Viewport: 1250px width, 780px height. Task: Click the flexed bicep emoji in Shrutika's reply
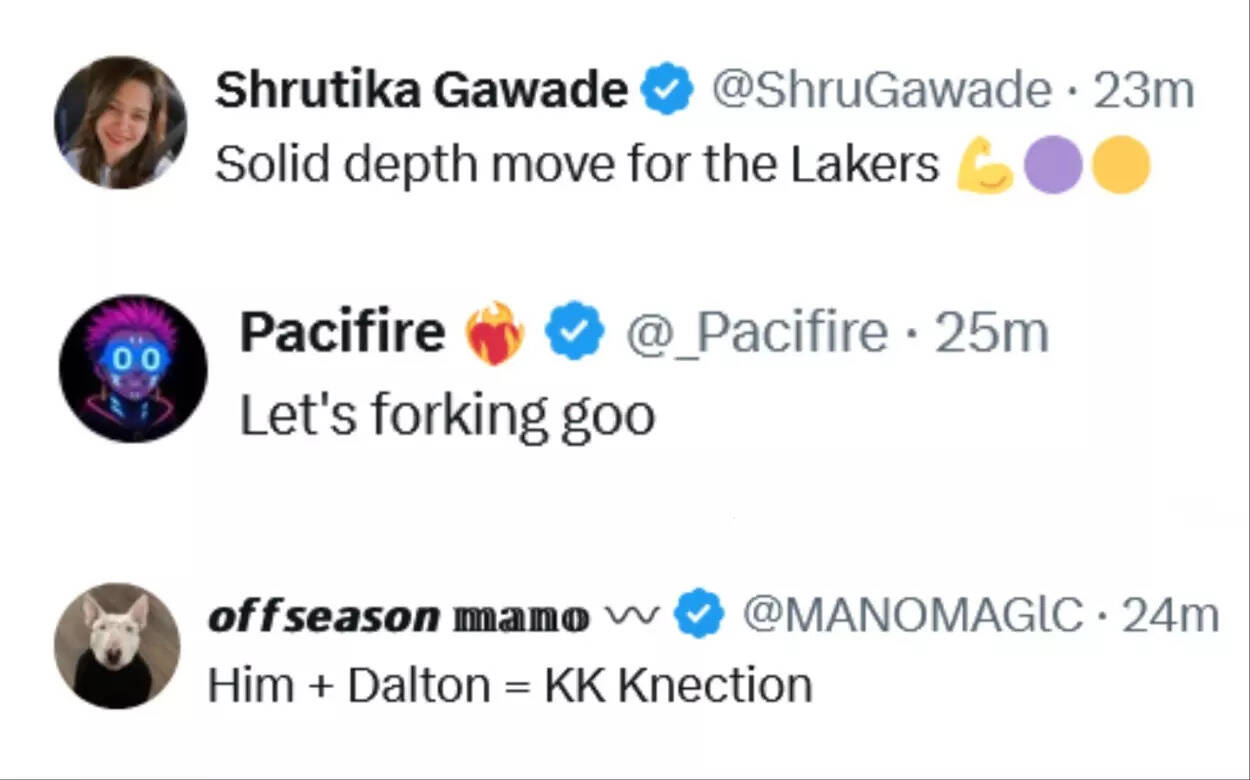click(984, 166)
